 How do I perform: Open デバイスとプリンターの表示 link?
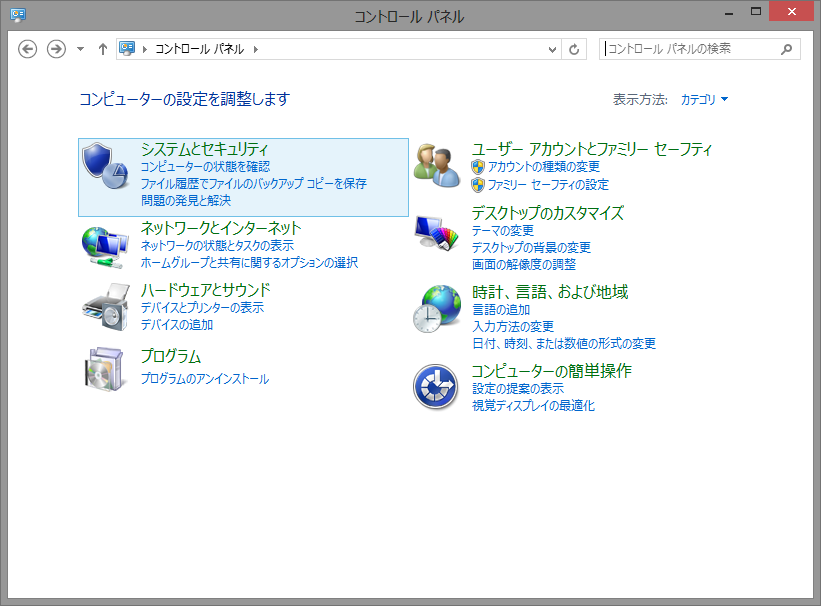[202, 307]
